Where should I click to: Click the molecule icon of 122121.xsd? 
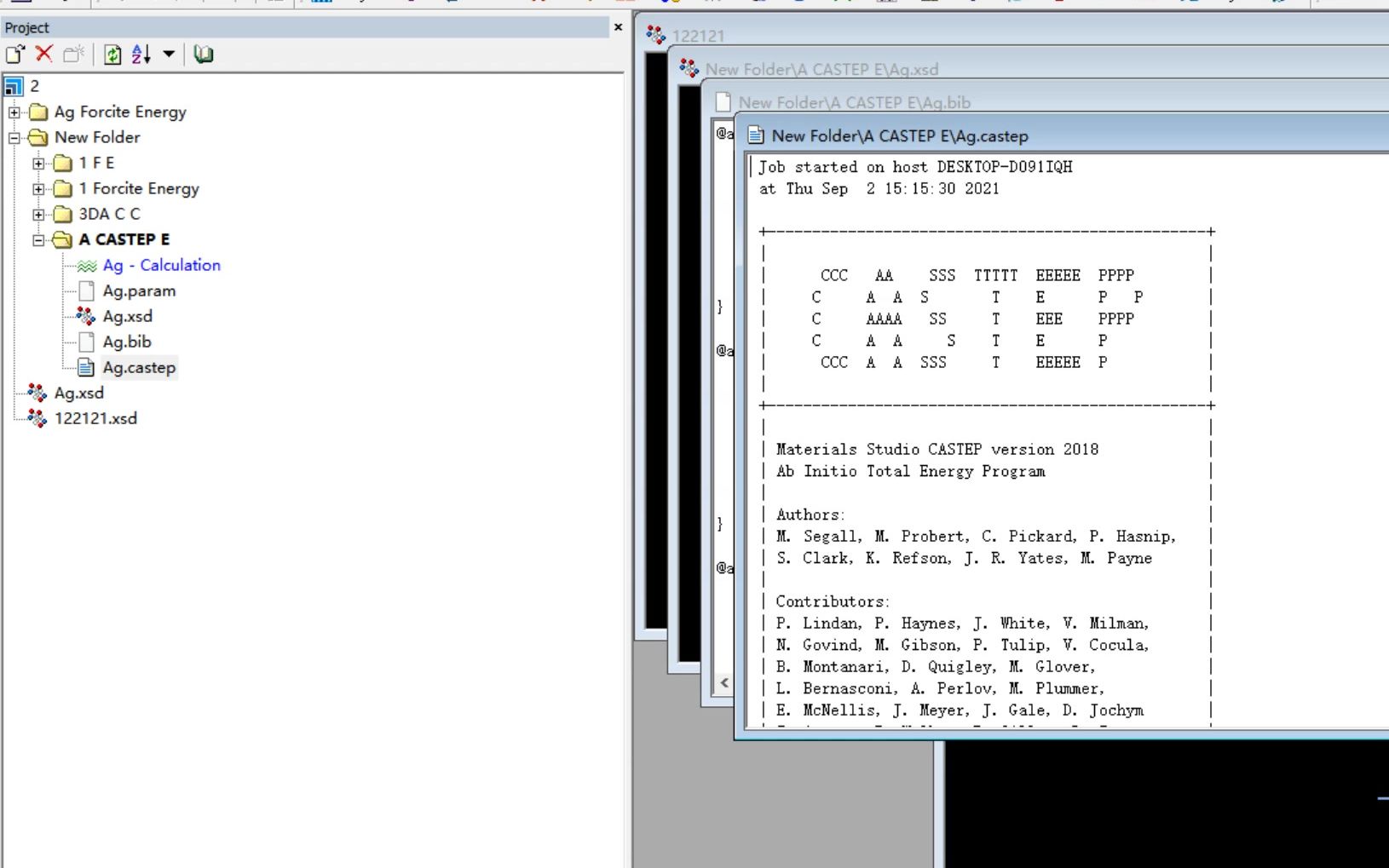coord(37,418)
